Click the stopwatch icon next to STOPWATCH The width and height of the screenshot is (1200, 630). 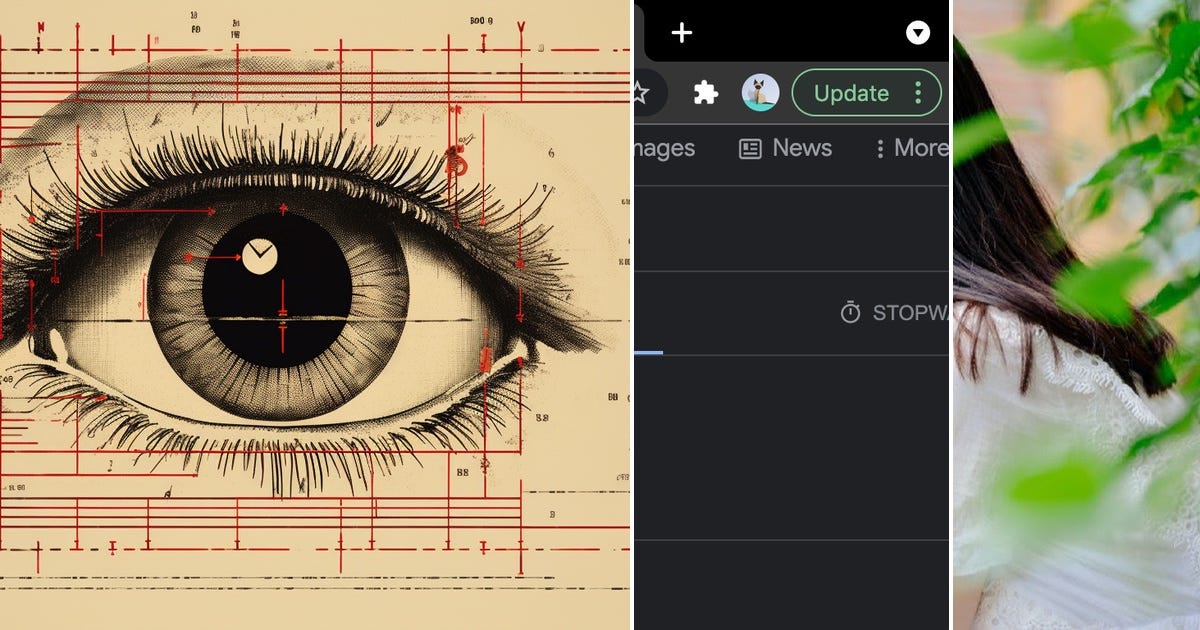(850, 313)
